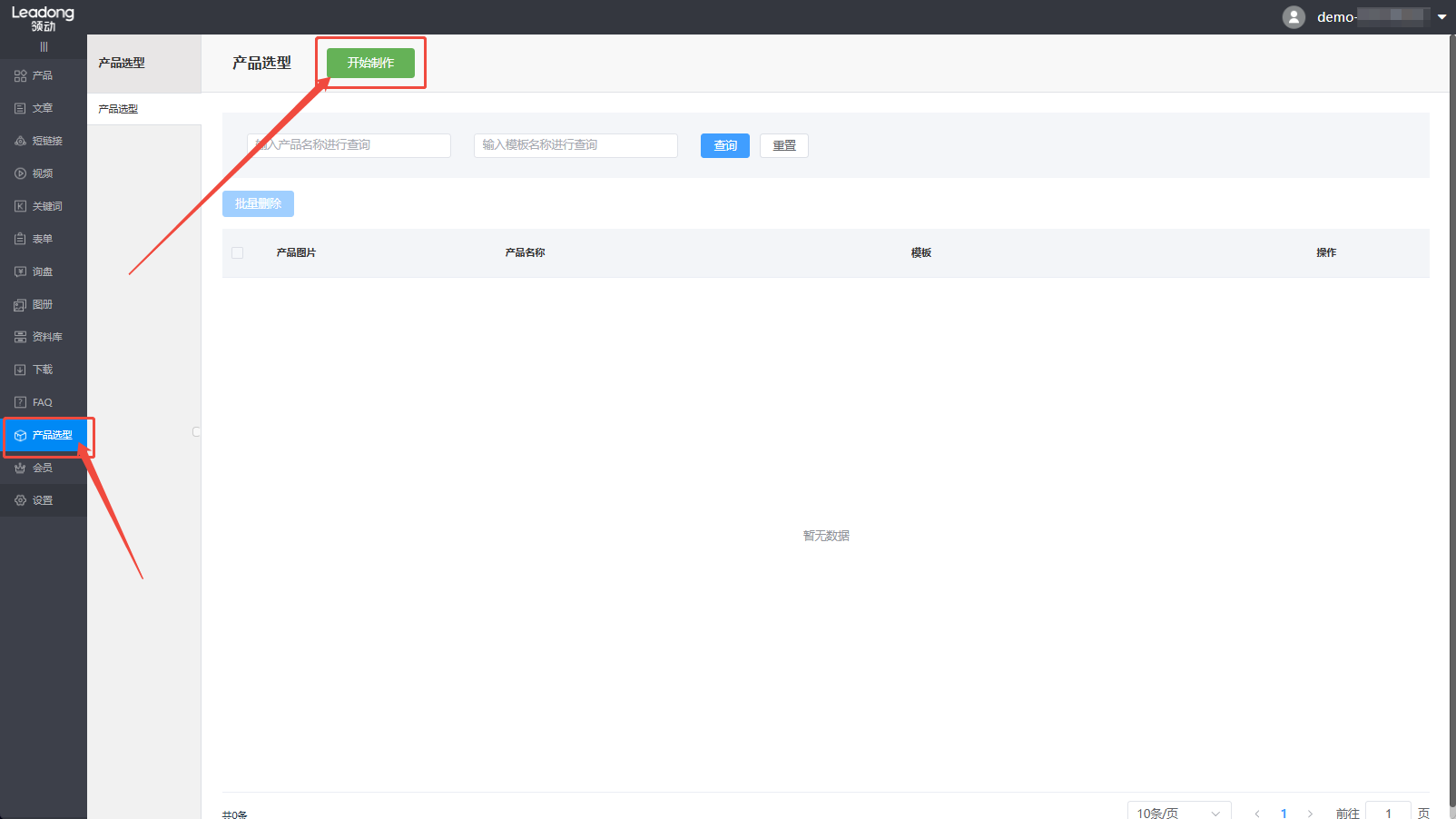Viewport: 1456px width, 819px height.
Task: Click the 重置 reset button
Action: point(783,145)
